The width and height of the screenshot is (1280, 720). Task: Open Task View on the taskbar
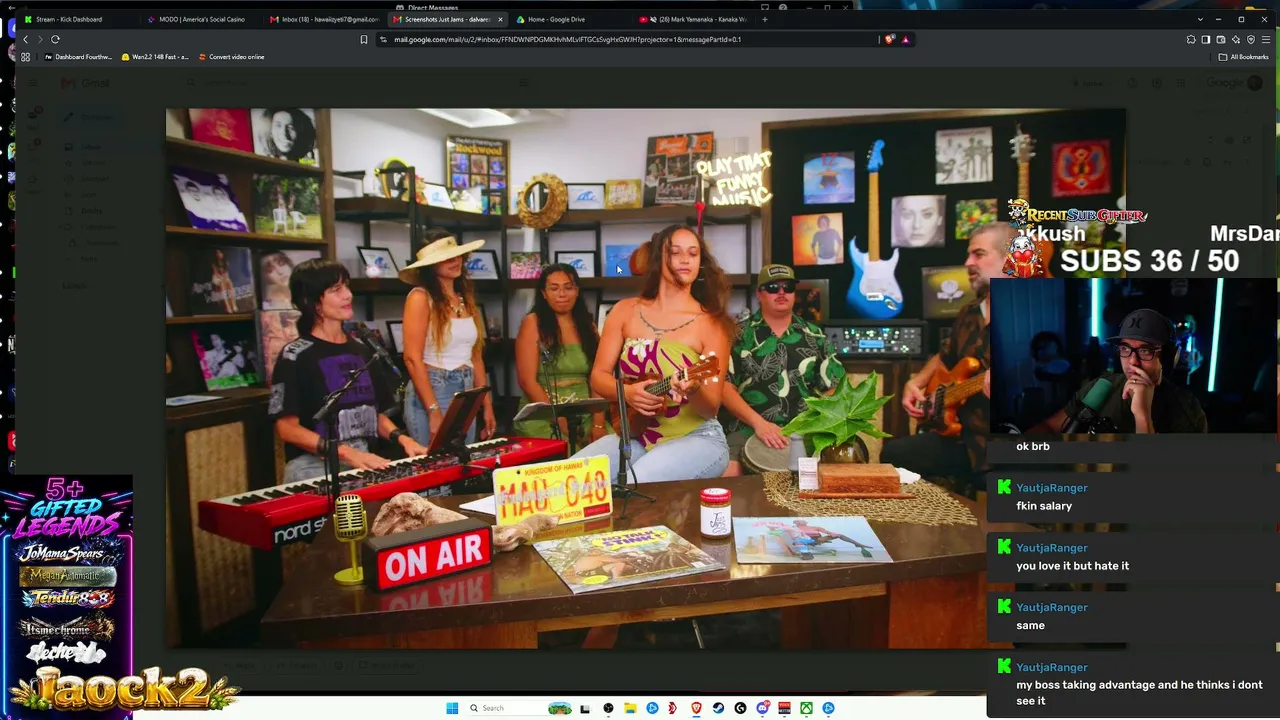585,708
